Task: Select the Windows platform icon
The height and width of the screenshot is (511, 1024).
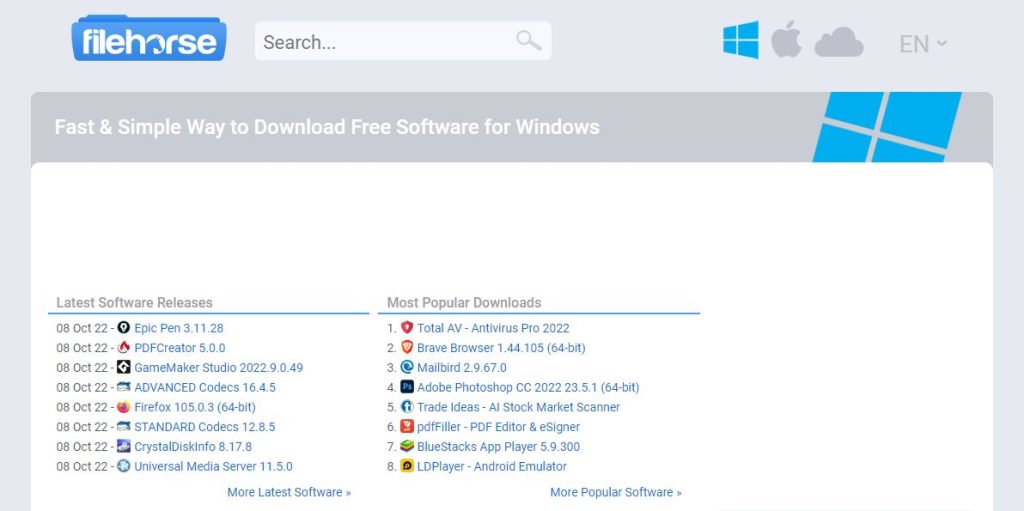Action: (x=741, y=40)
